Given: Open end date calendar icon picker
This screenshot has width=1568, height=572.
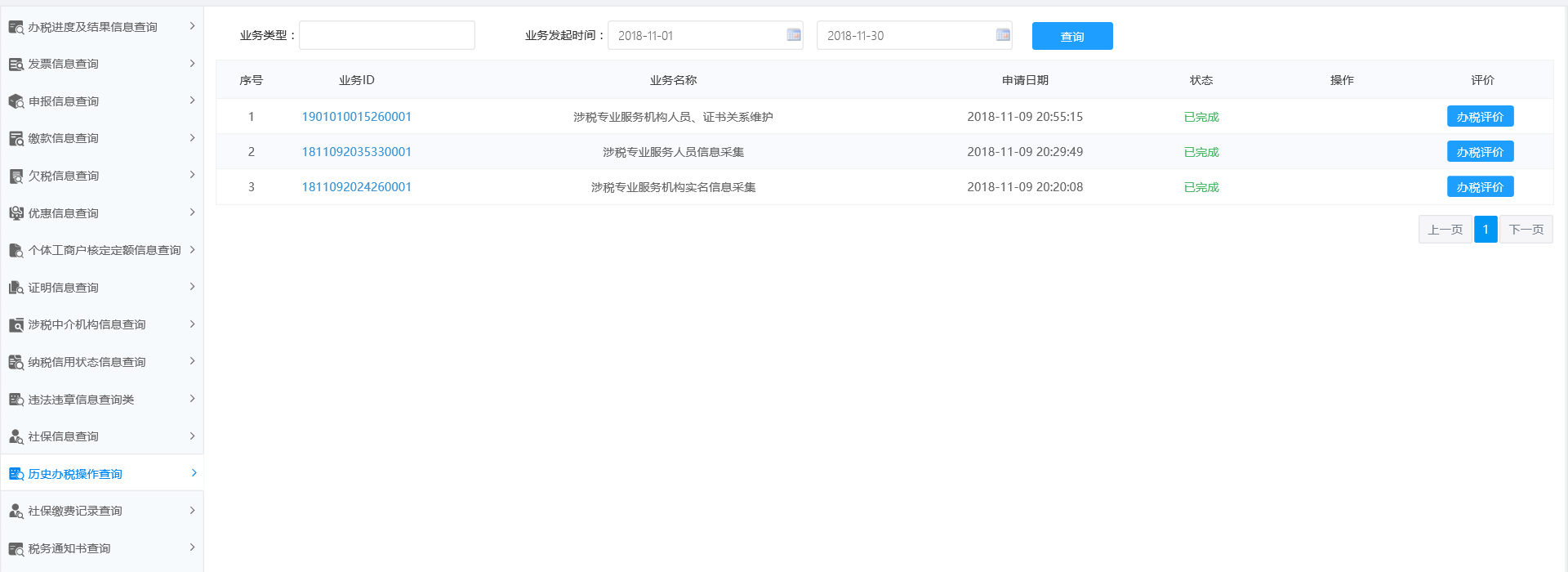Looking at the screenshot, I should pos(1003,35).
